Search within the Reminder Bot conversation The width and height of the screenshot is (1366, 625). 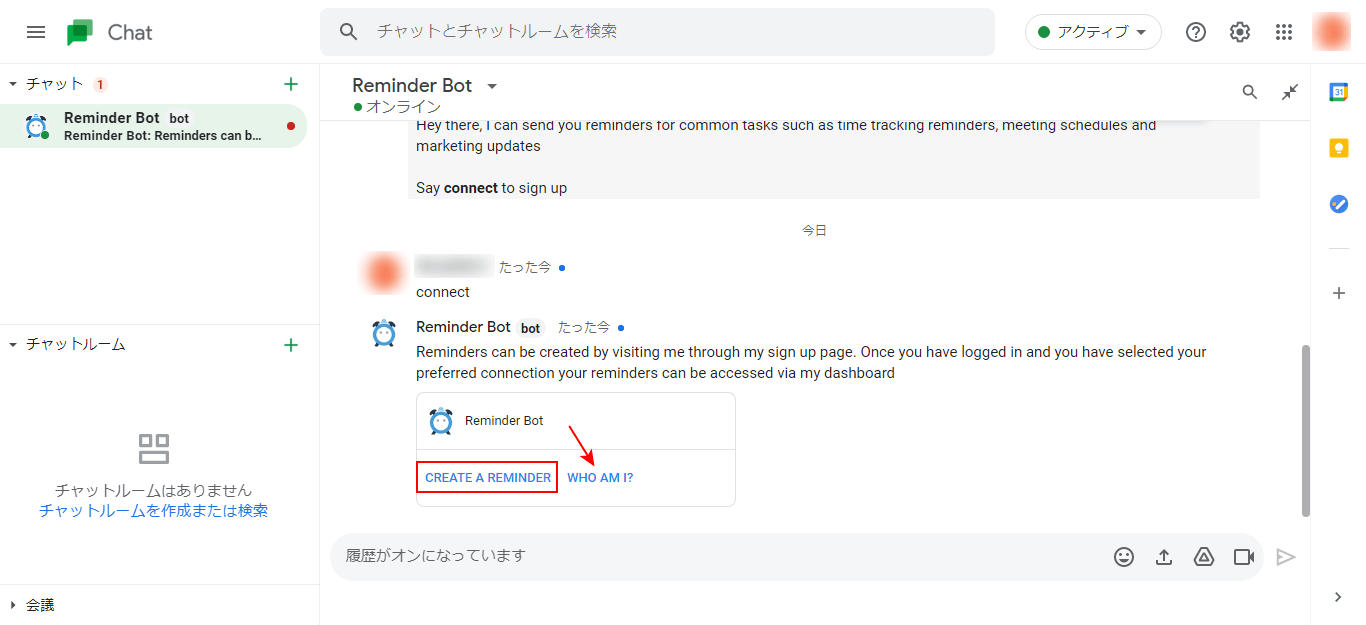(1249, 91)
